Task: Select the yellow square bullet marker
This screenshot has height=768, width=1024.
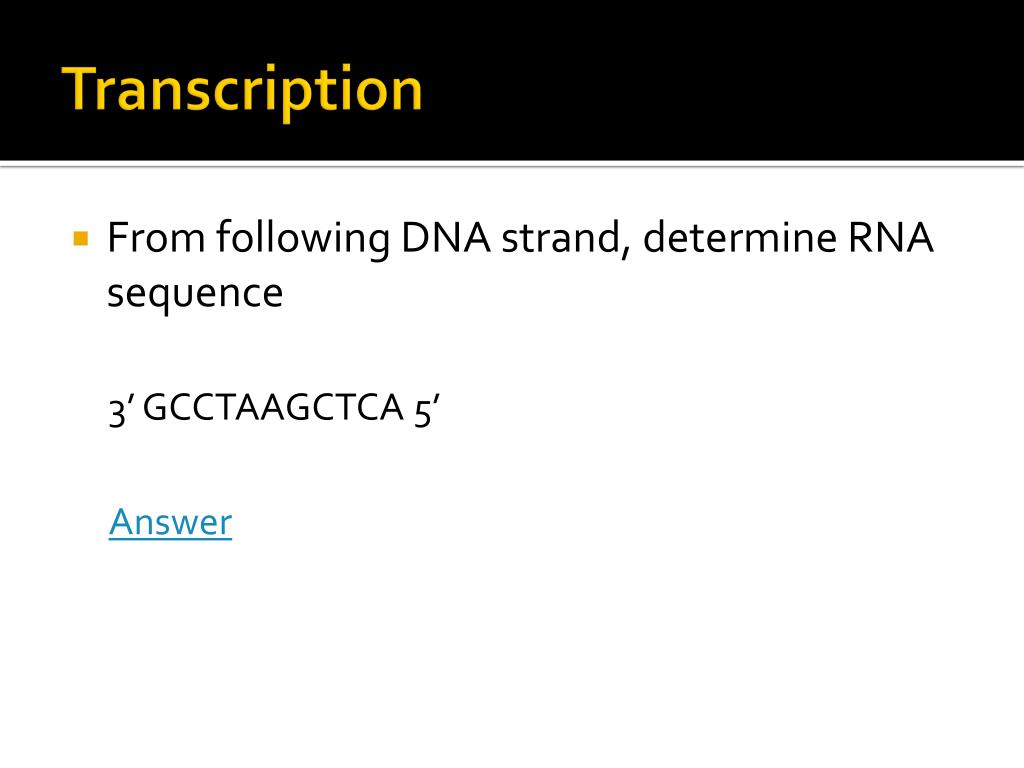Action: click(81, 238)
